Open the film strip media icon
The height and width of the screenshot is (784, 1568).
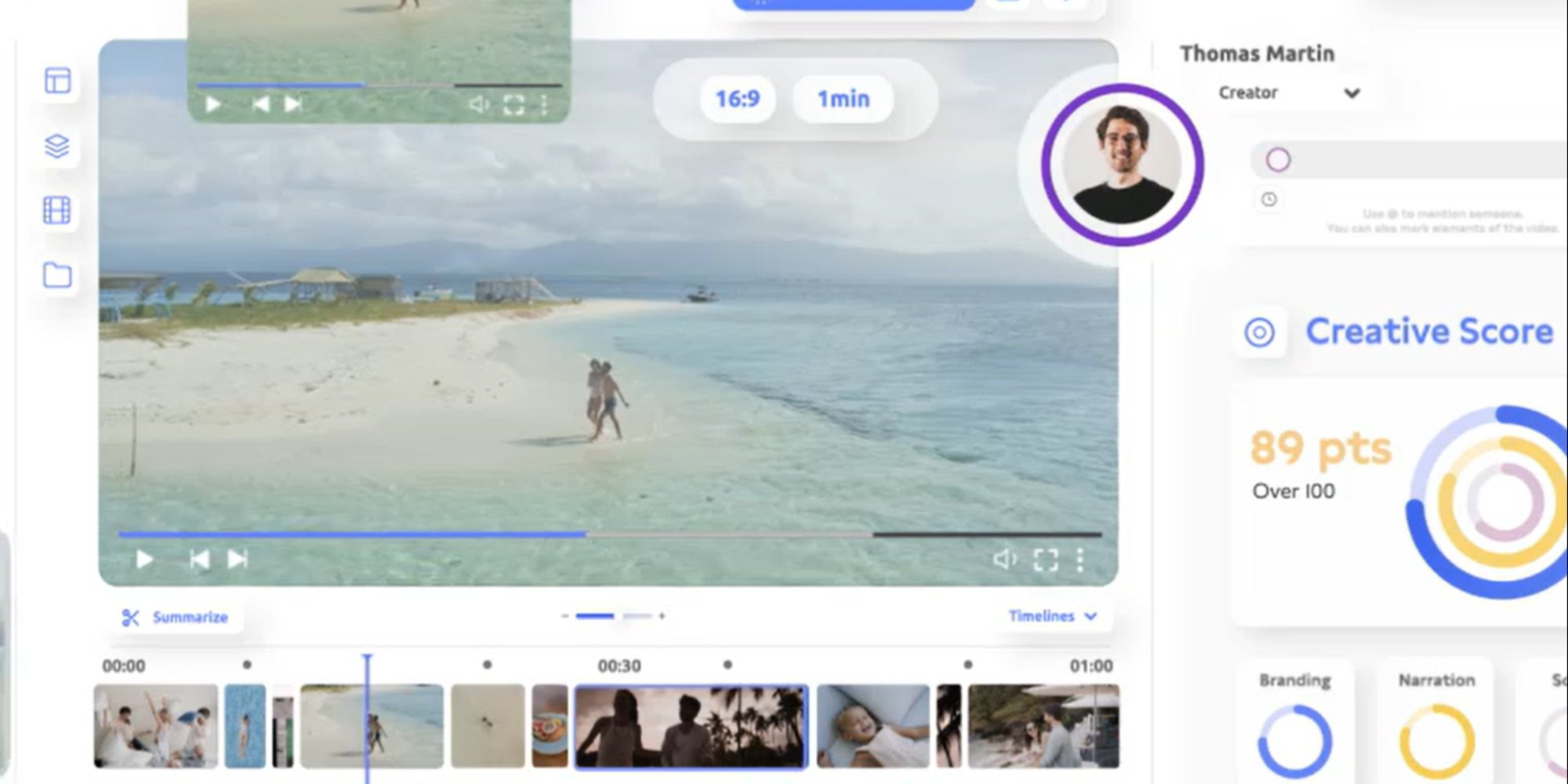pyautogui.click(x=57, y=210)
